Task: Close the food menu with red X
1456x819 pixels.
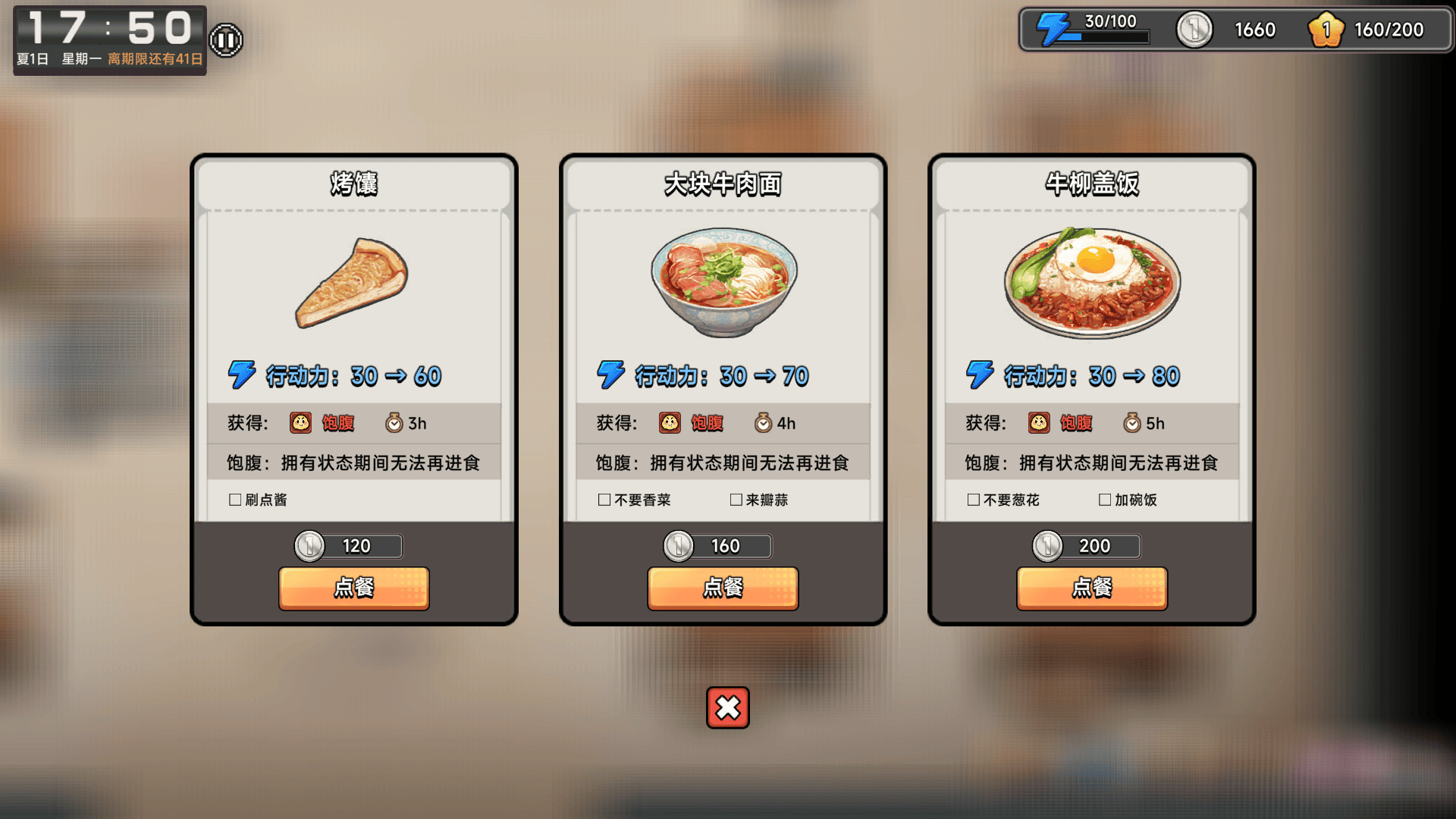Action: (x=728, y=708)
